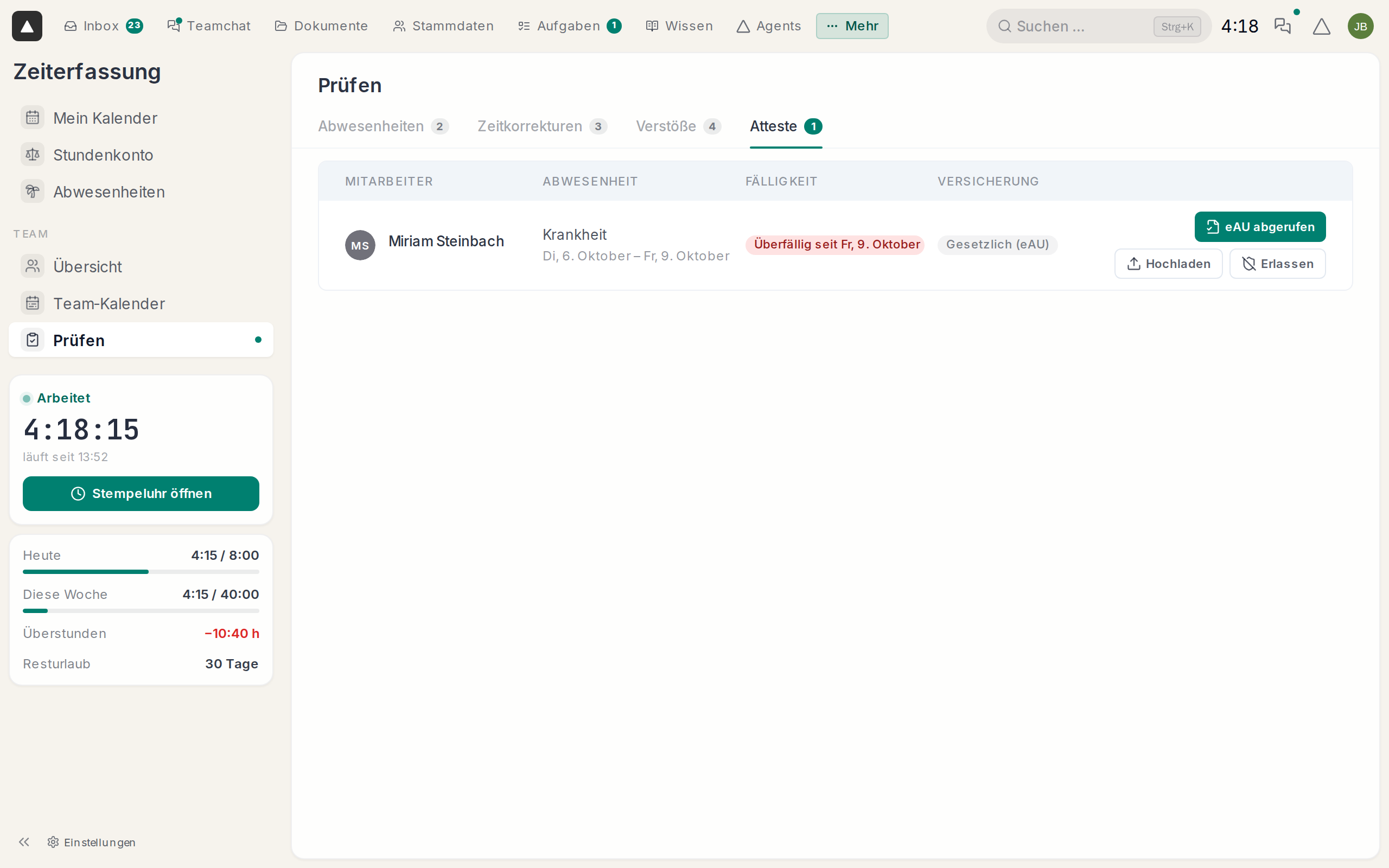The width and height of the screenshot is (1389, 868).
Task: Click the Stundenkonto scales icon
Action: 33,155
